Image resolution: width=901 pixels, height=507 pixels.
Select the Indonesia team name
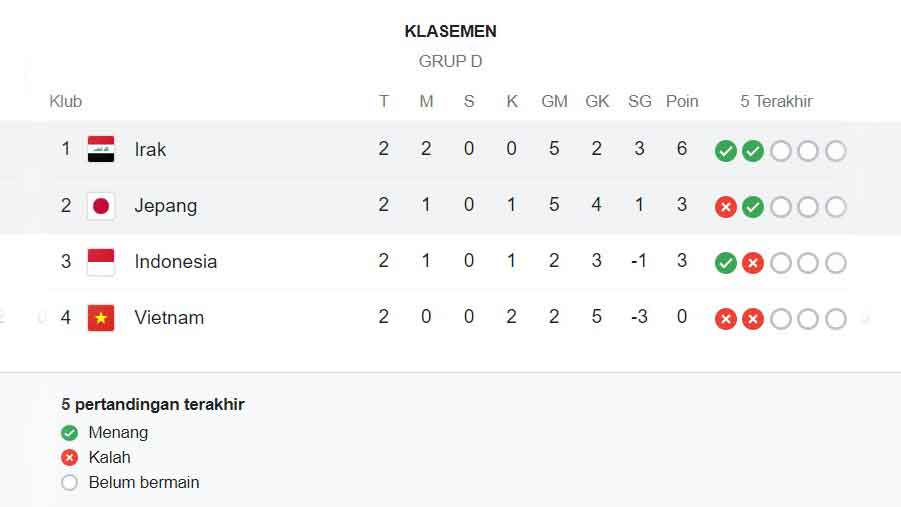point(175,262)
